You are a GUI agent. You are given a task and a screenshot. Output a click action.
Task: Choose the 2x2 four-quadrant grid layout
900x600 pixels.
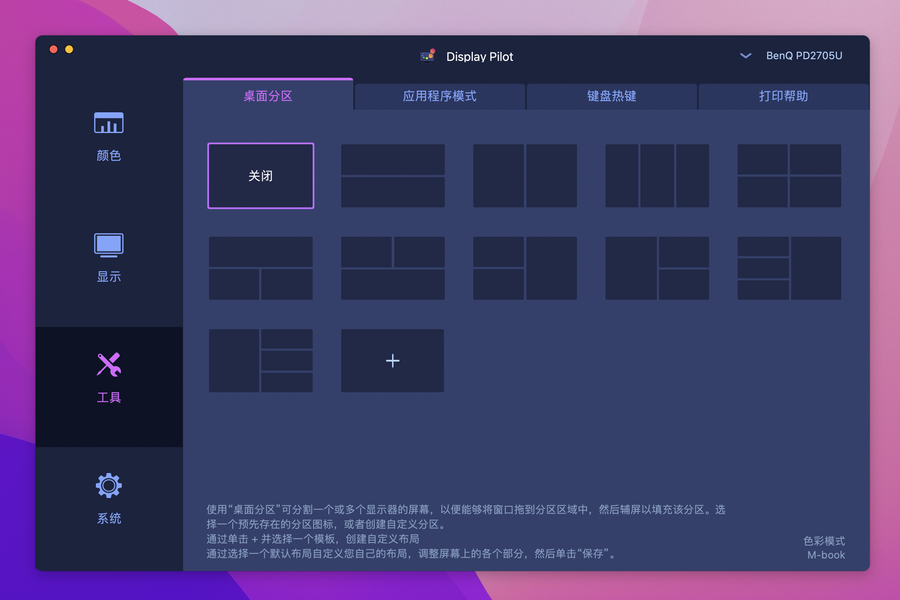[x=789, y=176]
